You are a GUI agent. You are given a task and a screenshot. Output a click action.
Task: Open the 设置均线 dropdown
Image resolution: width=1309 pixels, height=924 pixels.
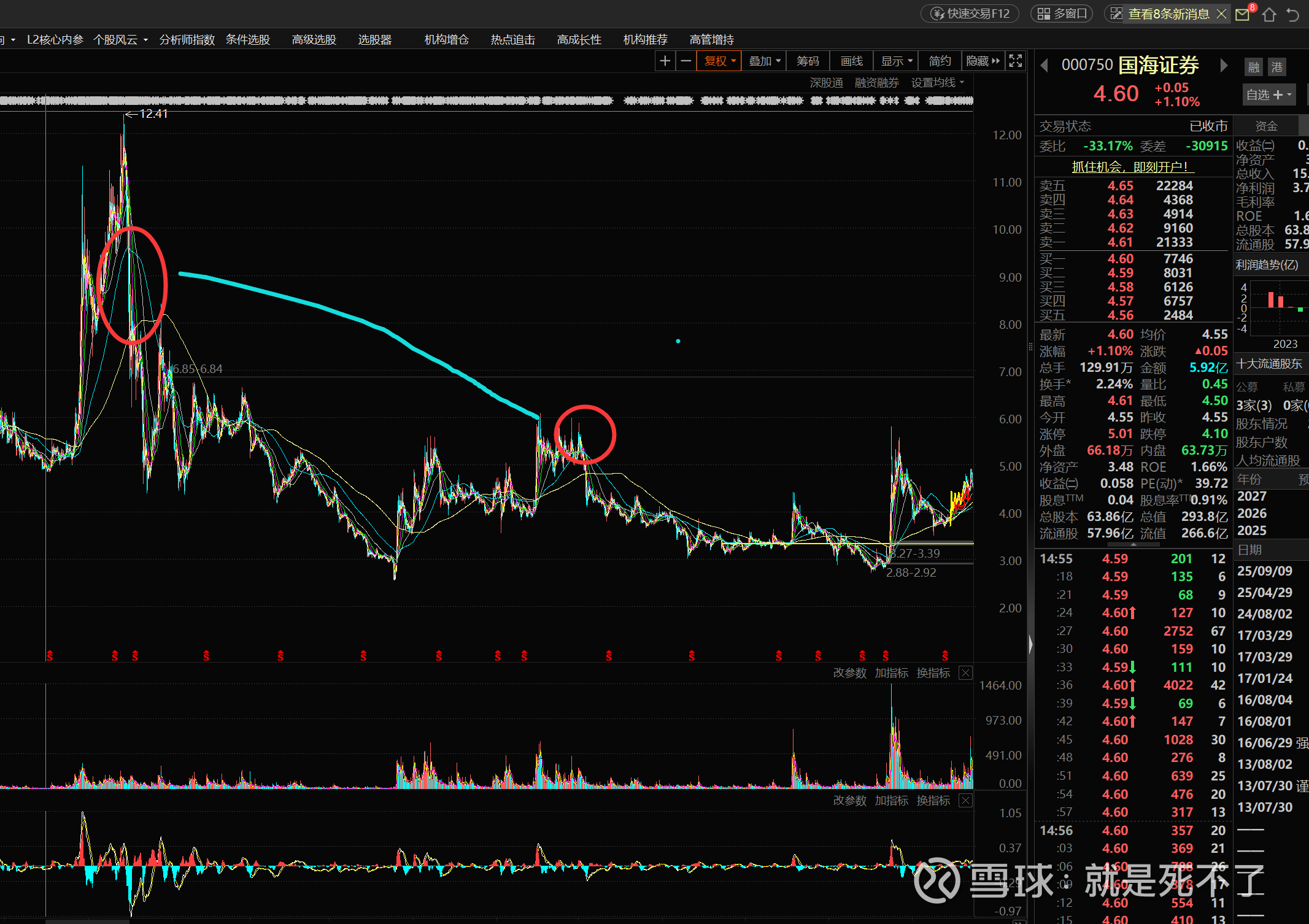point(937,82)
